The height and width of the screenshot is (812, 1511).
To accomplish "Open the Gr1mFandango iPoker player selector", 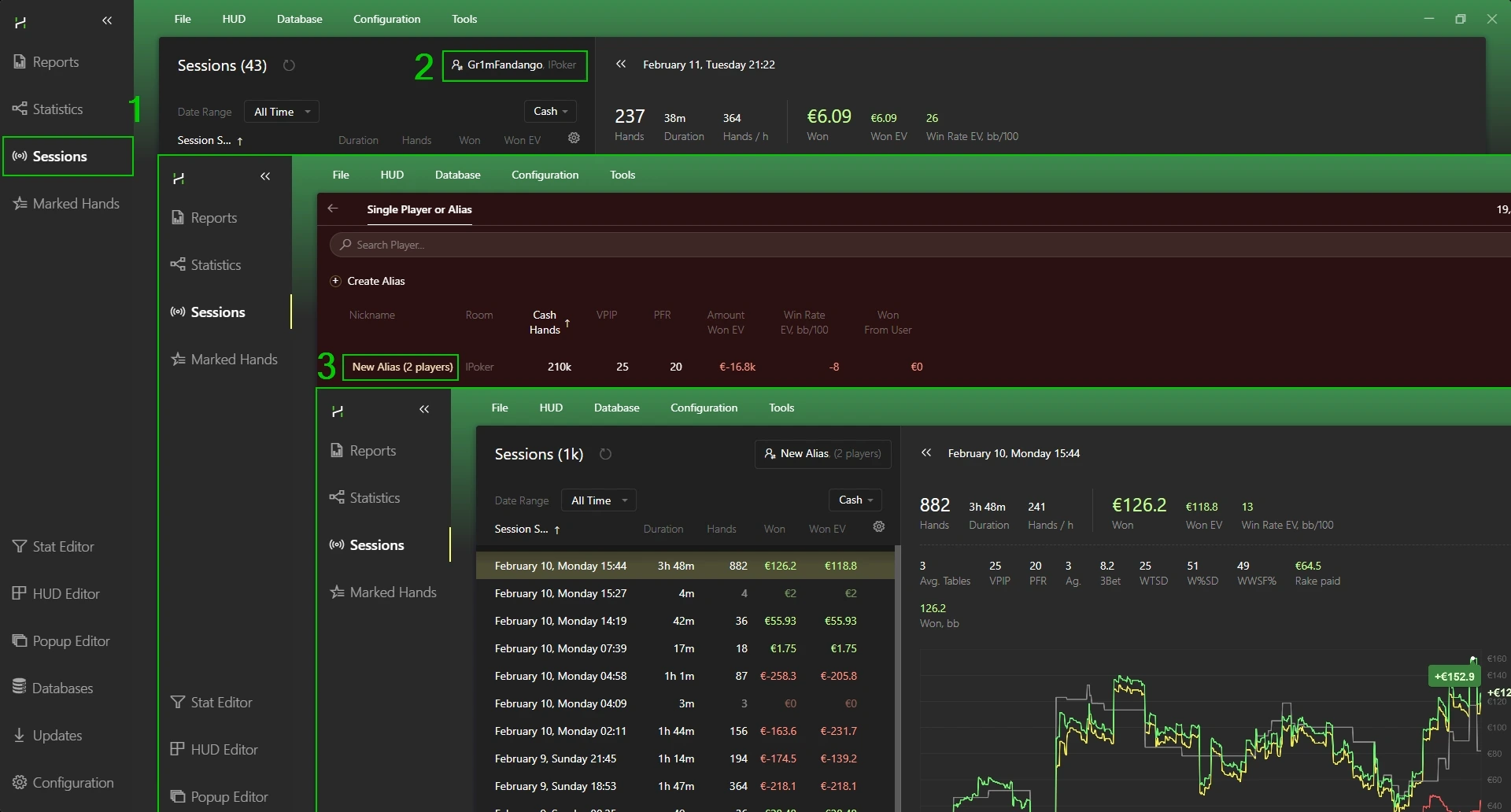I will click(515, 65).
